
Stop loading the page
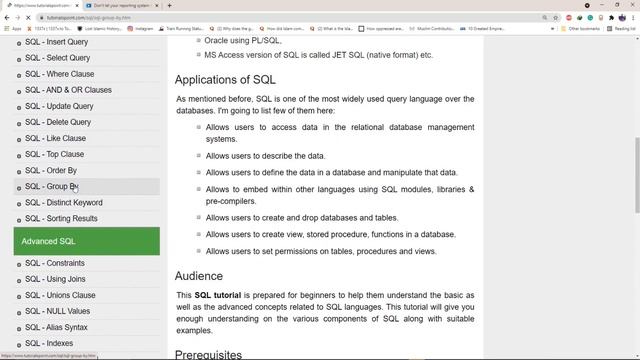point(28,18)
